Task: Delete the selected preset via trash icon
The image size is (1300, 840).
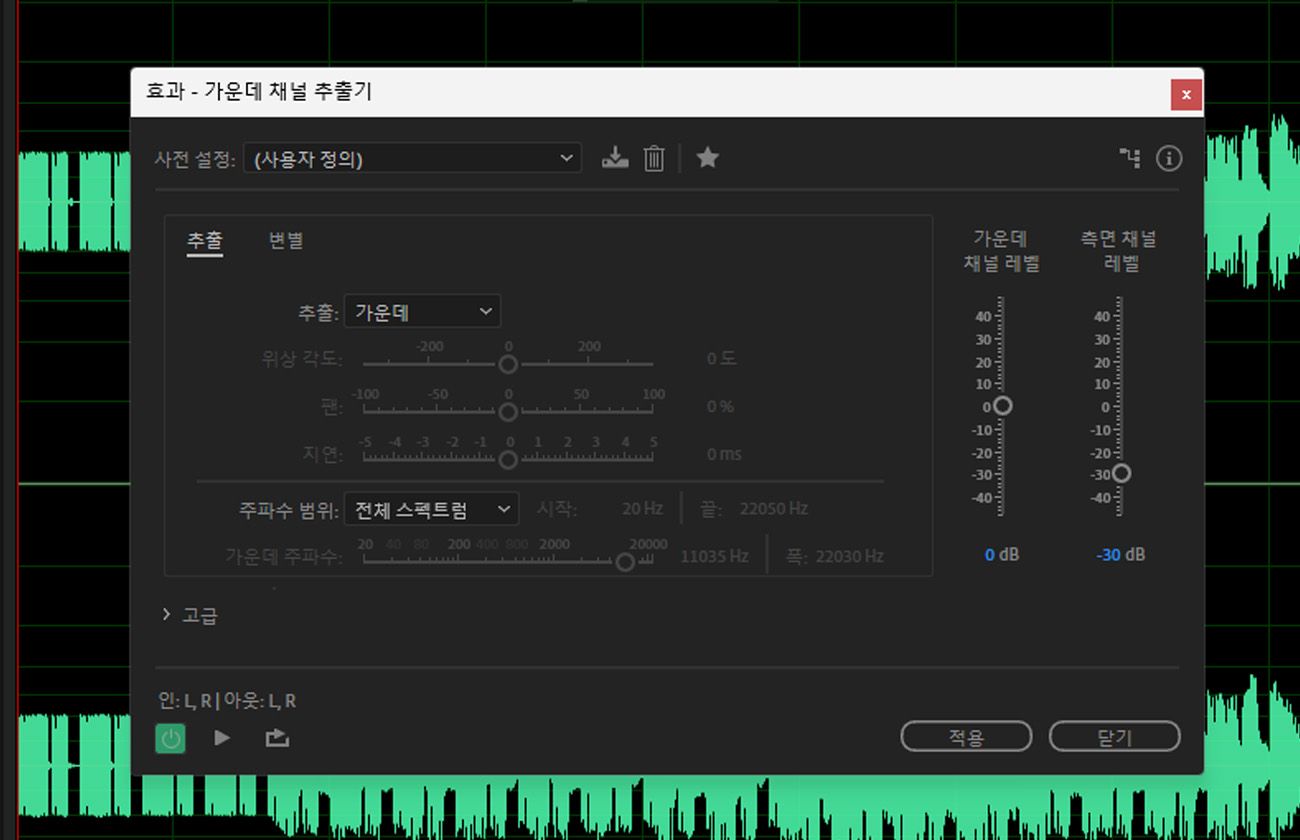Action: [652, 157]
